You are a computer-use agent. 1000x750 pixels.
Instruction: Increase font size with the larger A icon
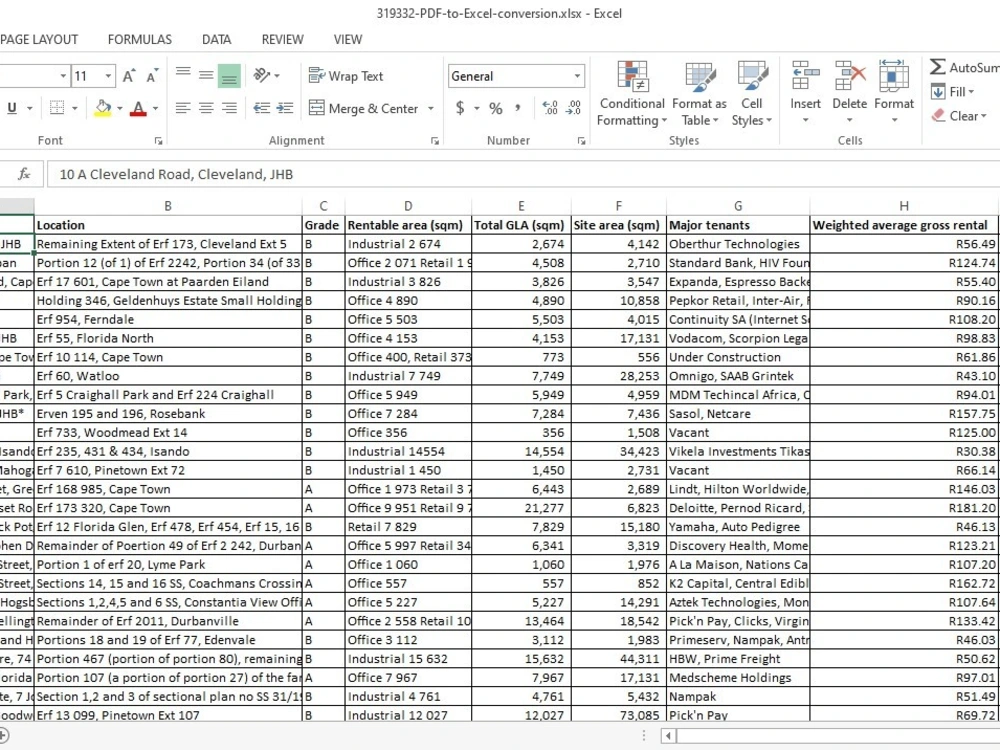(128, 77)
